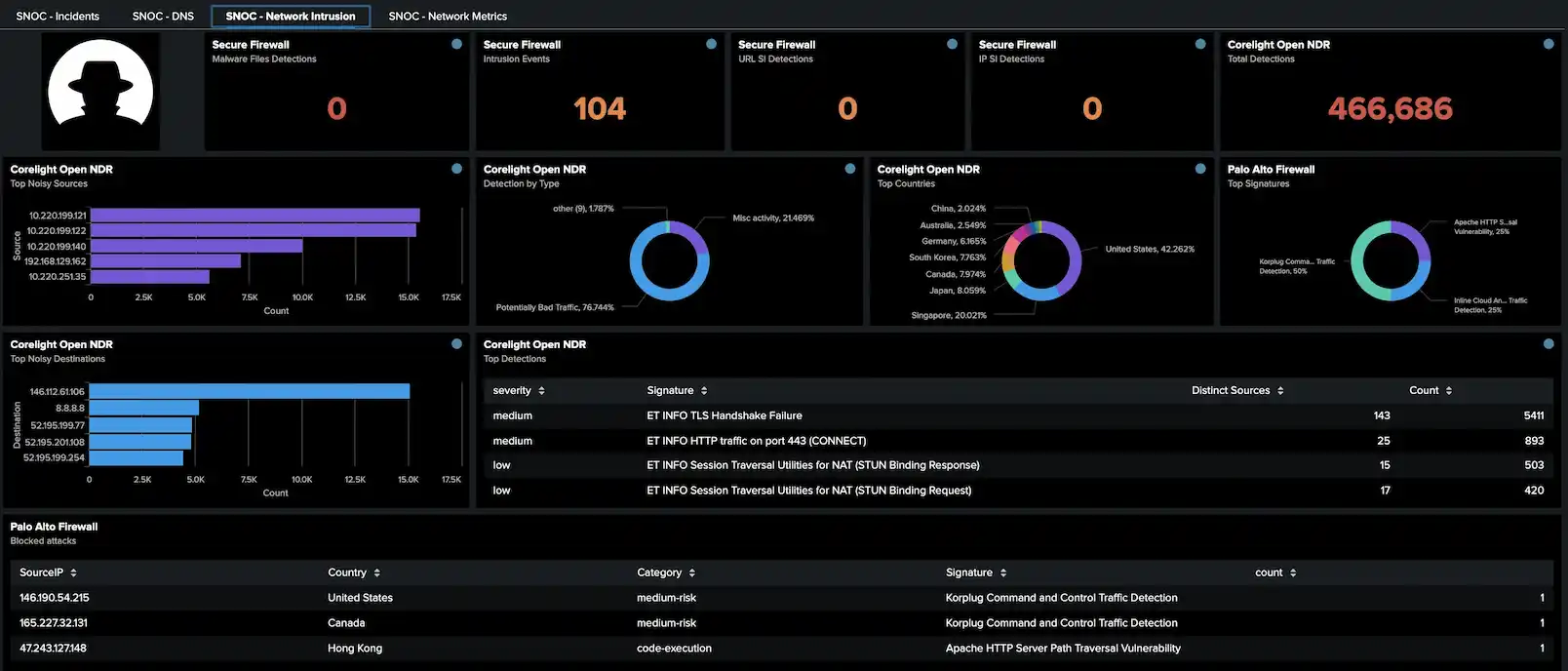Click source IP 47.243.127.148 in Blocked attacks
The image size is (1568, 671).
pyautogui.click(x=53, y=649)
